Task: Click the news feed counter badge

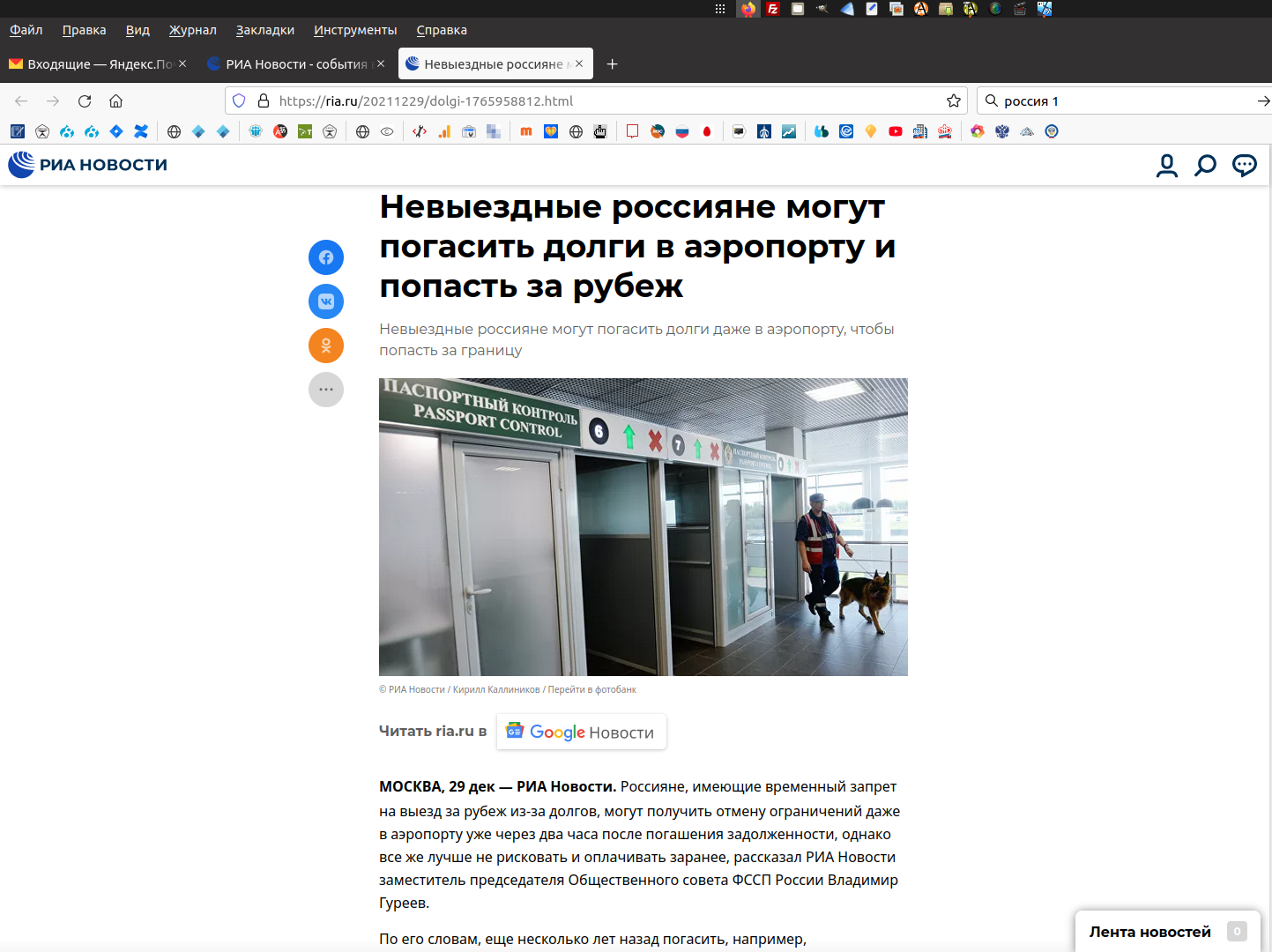Action: coord(1237,931)
